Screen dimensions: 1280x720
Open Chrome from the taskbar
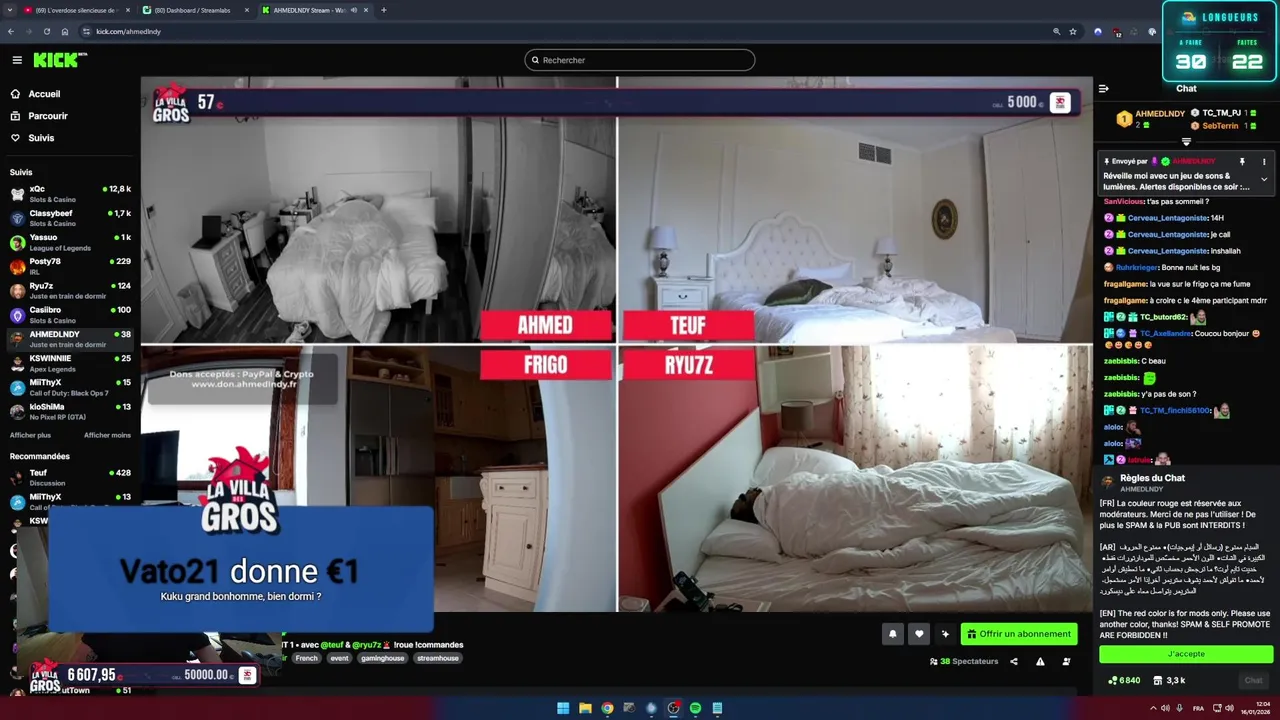(607, 708)
